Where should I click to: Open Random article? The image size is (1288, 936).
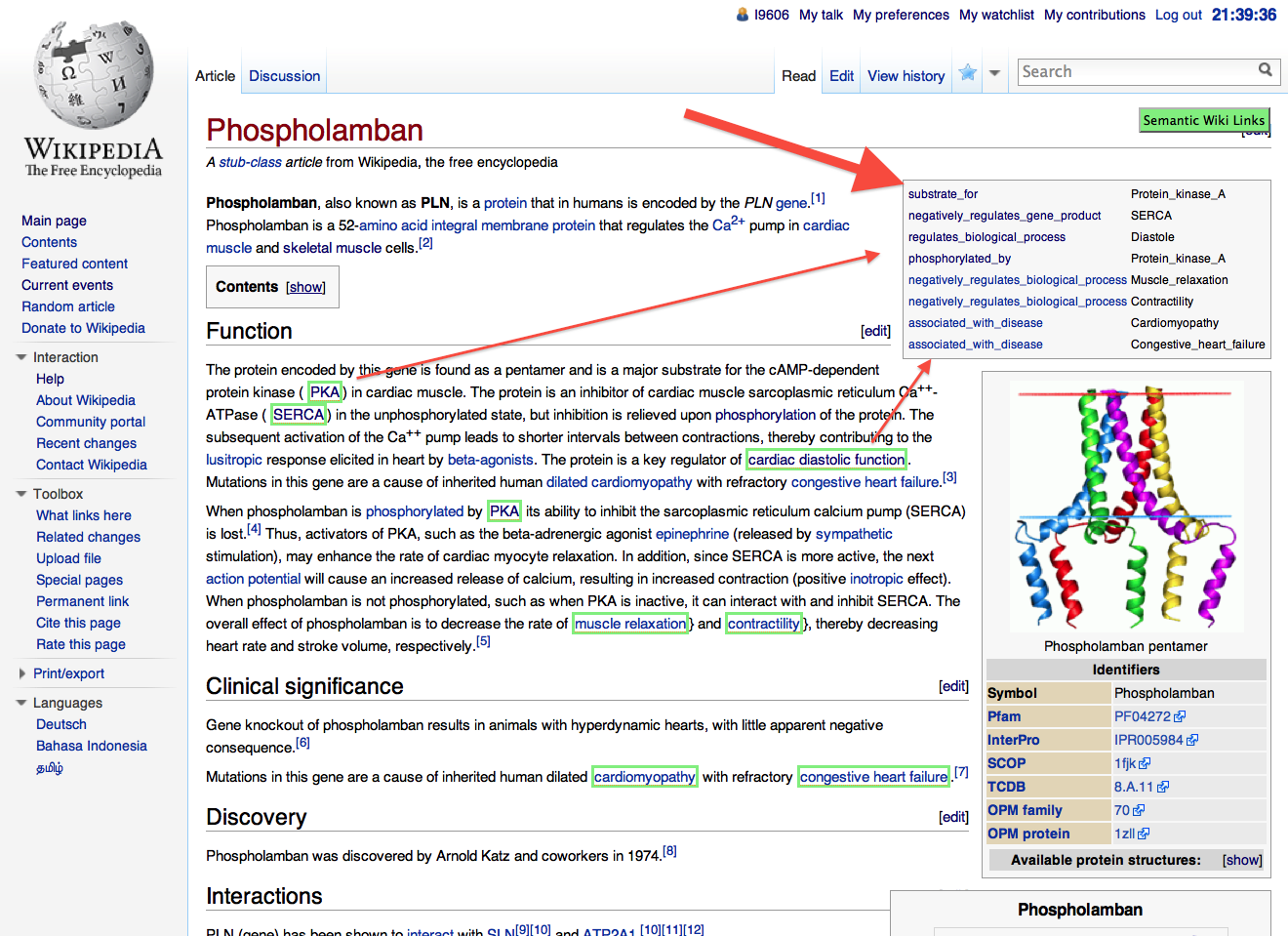tap(68, 306)
